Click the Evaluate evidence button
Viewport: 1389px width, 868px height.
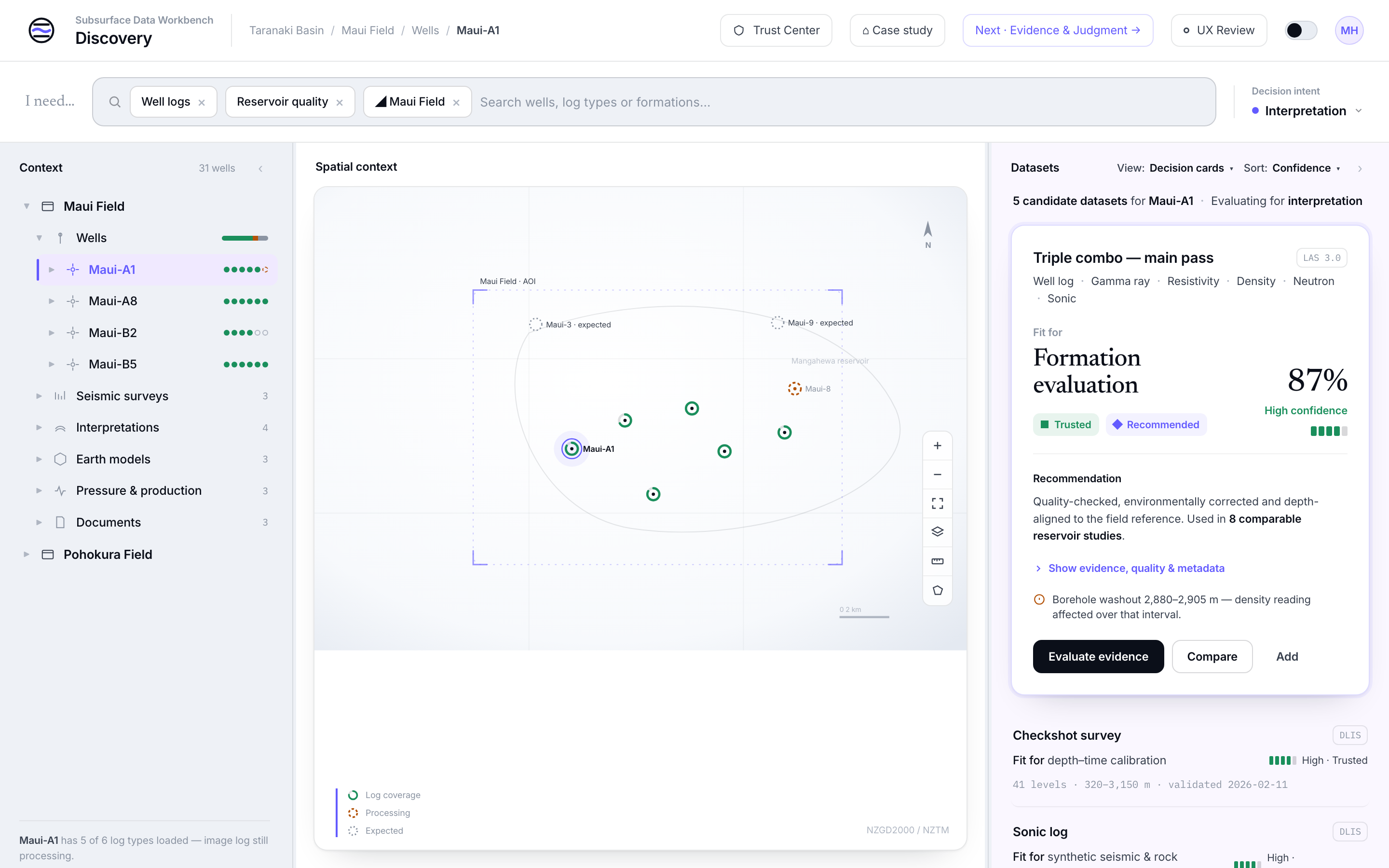(1098, 656)
